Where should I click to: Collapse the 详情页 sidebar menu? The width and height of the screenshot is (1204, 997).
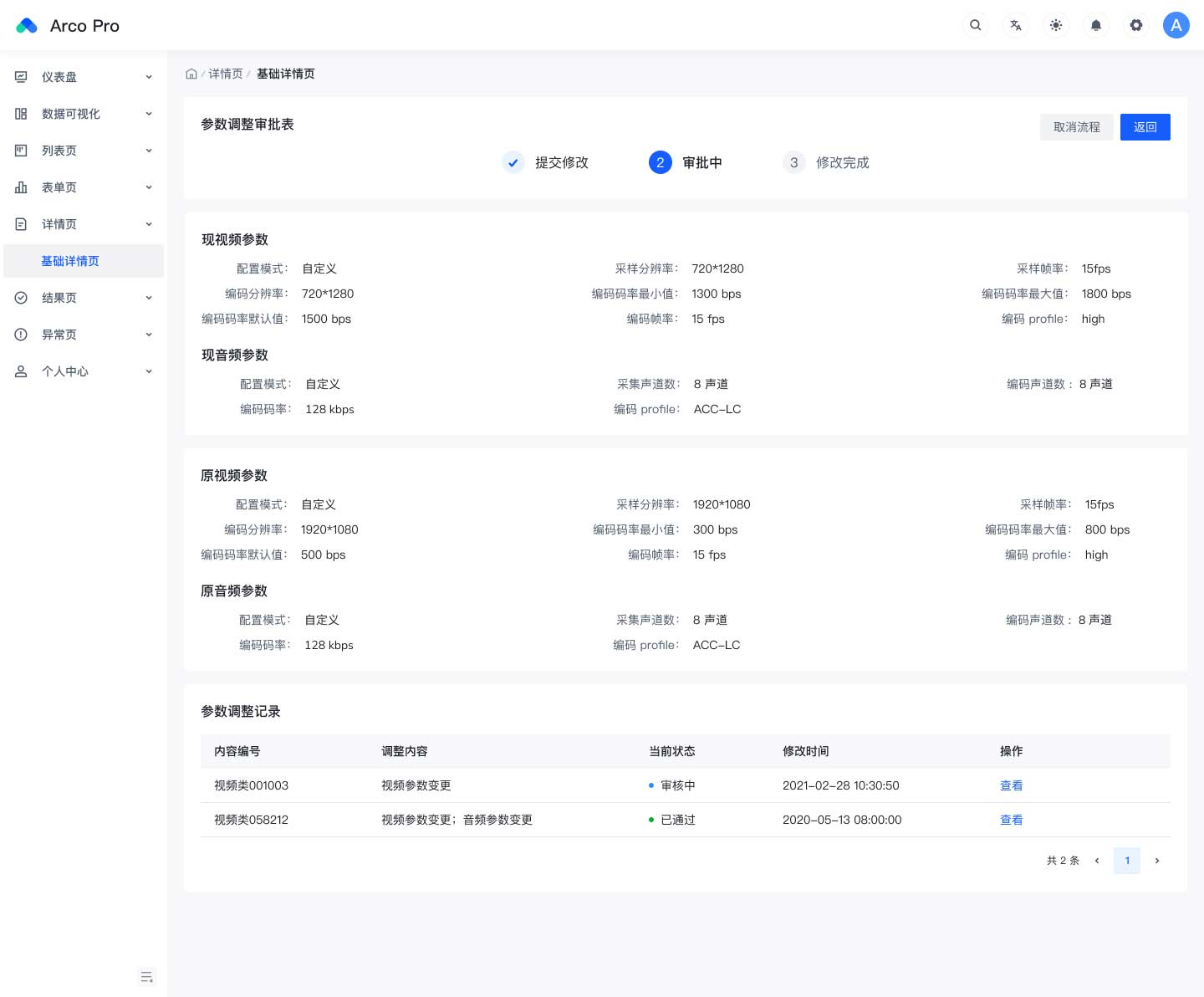click(84, 224)
